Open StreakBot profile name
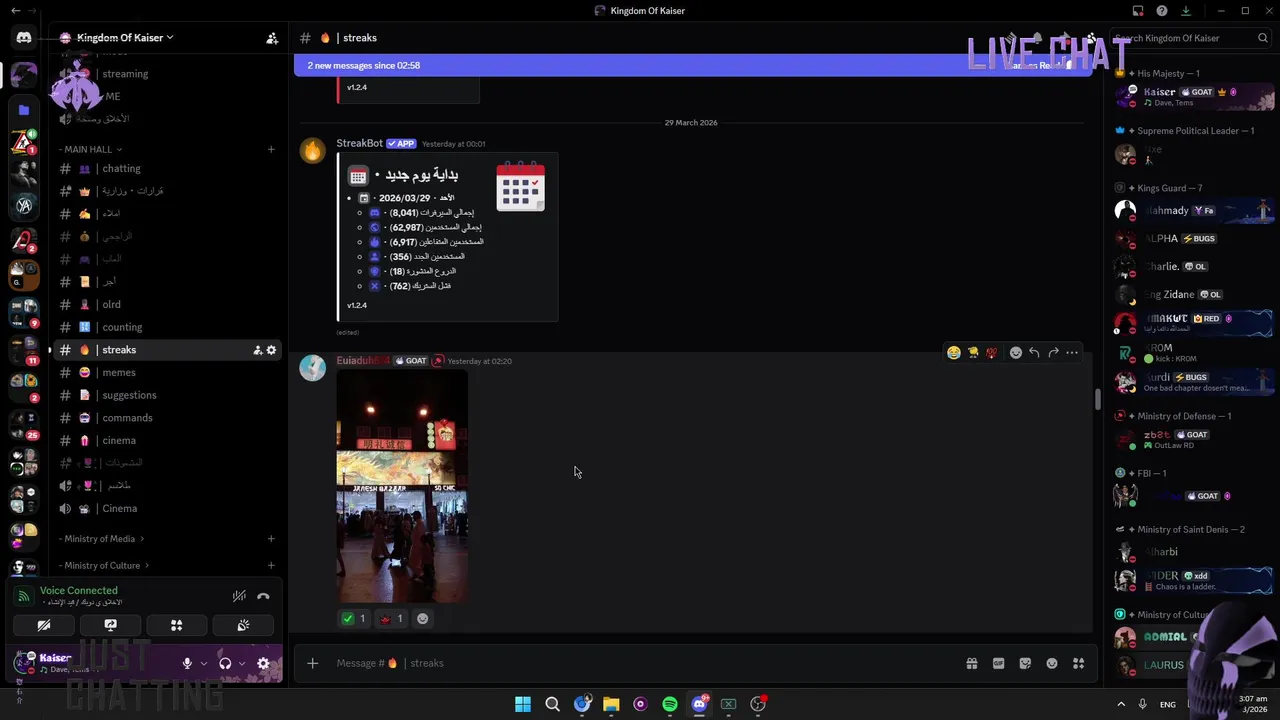This screenshot has height=720, width=1280. point(359,143)
